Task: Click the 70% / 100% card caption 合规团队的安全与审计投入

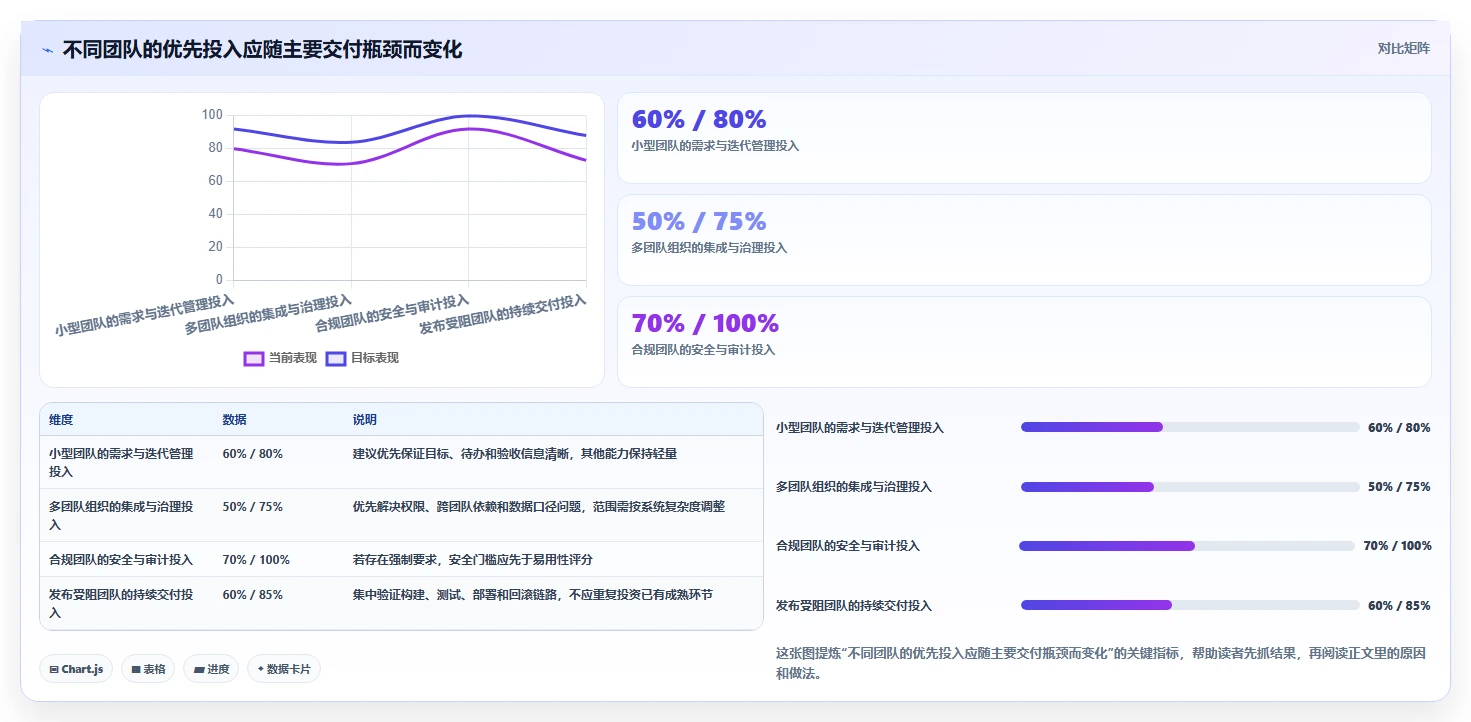Action: point(703,350)
